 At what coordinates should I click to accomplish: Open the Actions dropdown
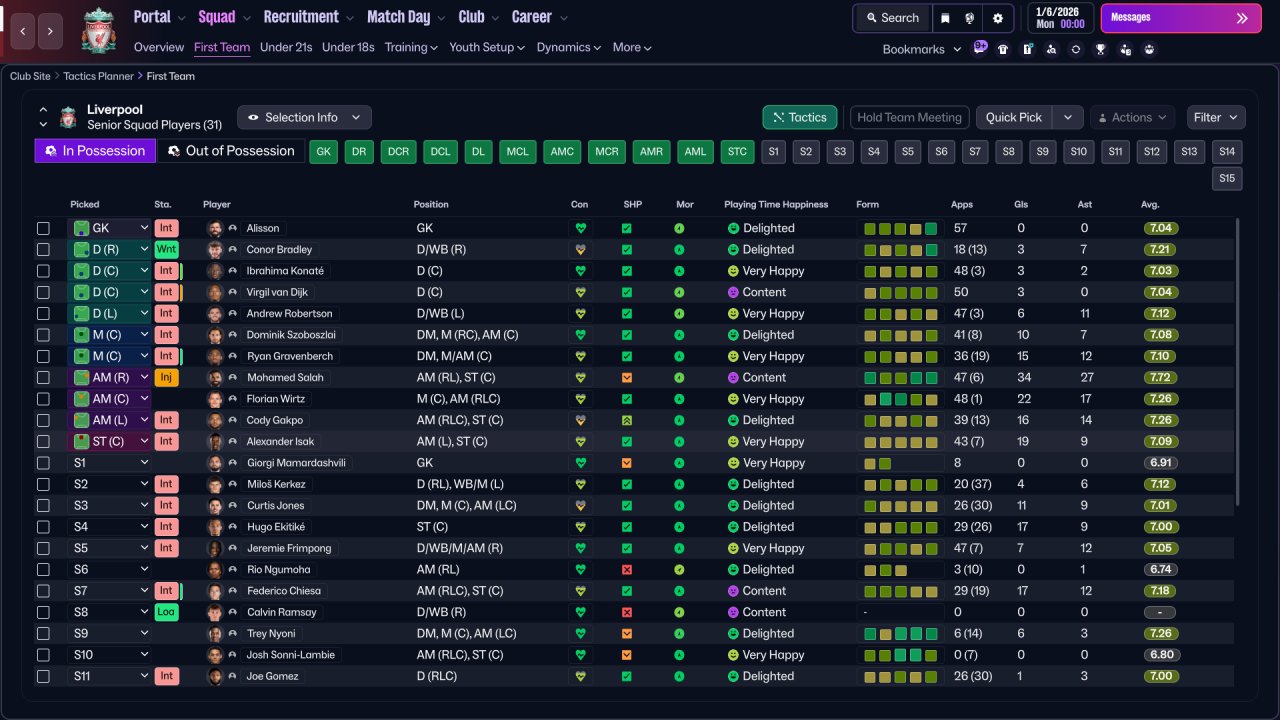click(x=1132, y=117)
